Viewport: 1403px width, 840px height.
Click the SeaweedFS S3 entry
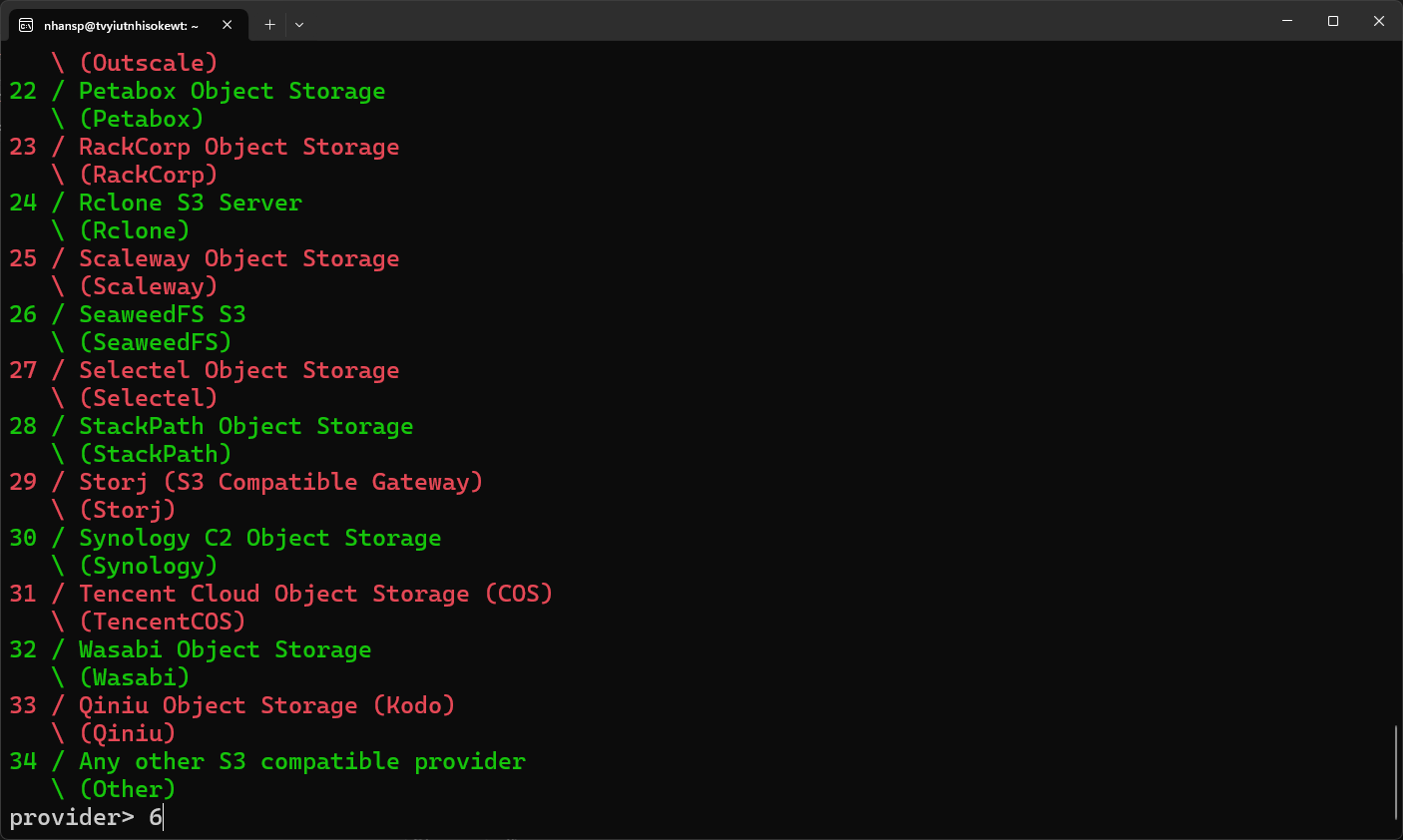tap(162, 315)
